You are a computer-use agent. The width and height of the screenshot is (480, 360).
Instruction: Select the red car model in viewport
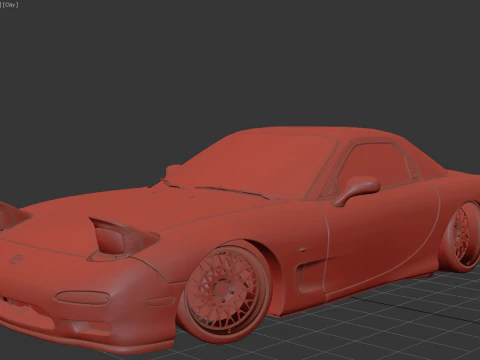[x=240, y=240]
